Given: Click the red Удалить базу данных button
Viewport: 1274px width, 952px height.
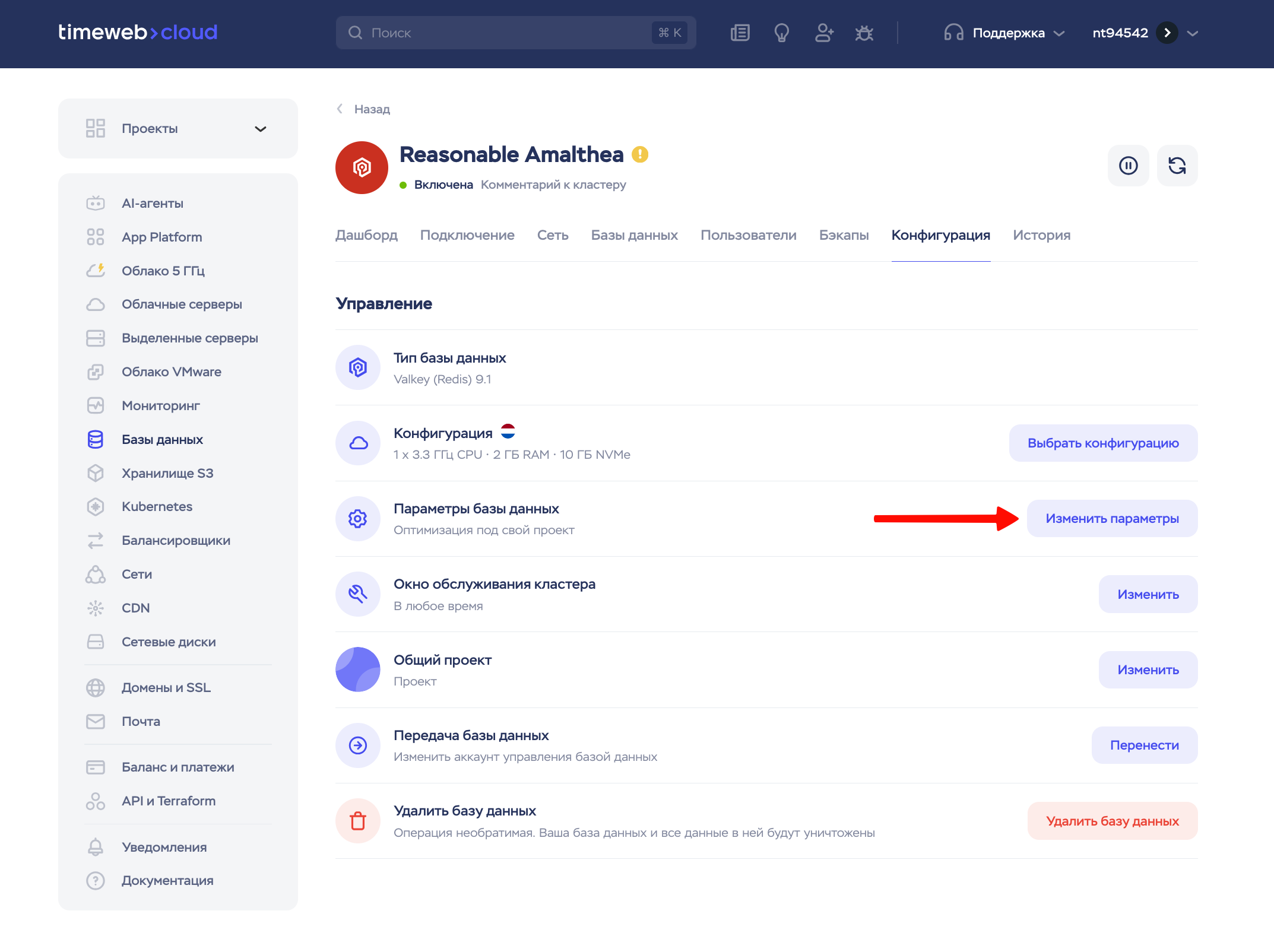Looking at the screenshot, I should click(x=1112, y=821).
